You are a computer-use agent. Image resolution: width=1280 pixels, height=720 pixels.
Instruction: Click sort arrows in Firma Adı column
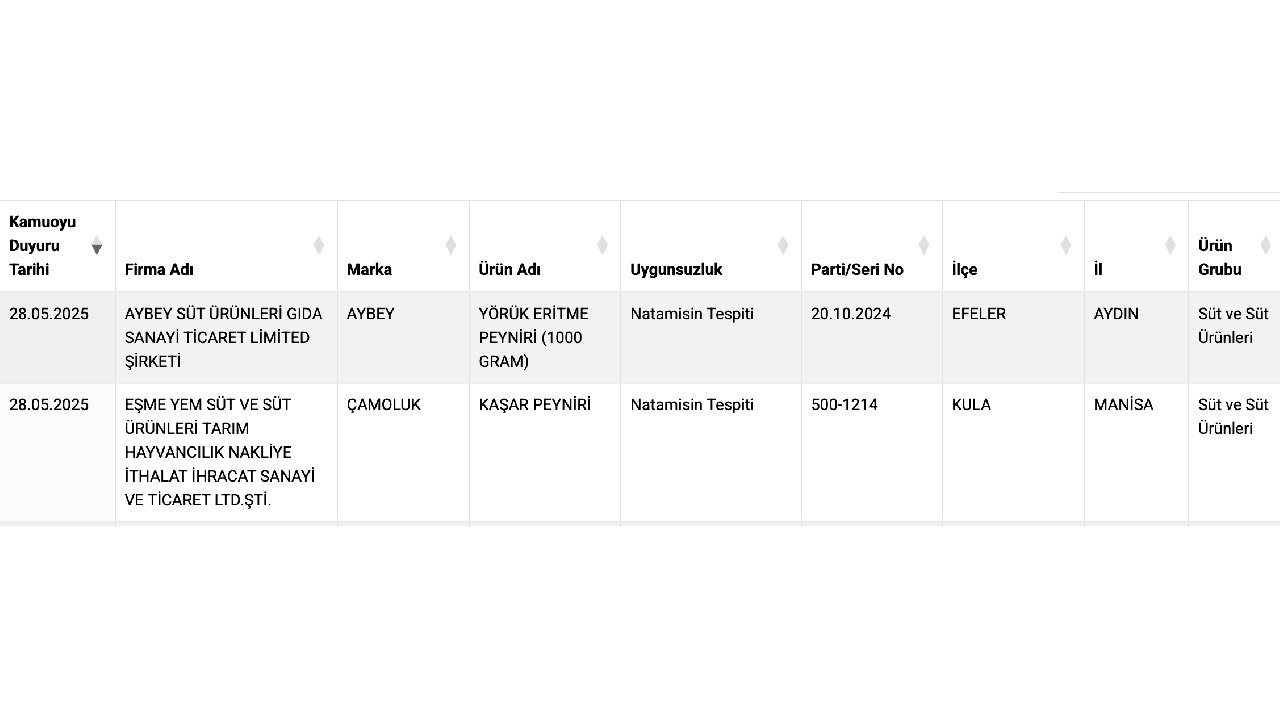[319, 245]
